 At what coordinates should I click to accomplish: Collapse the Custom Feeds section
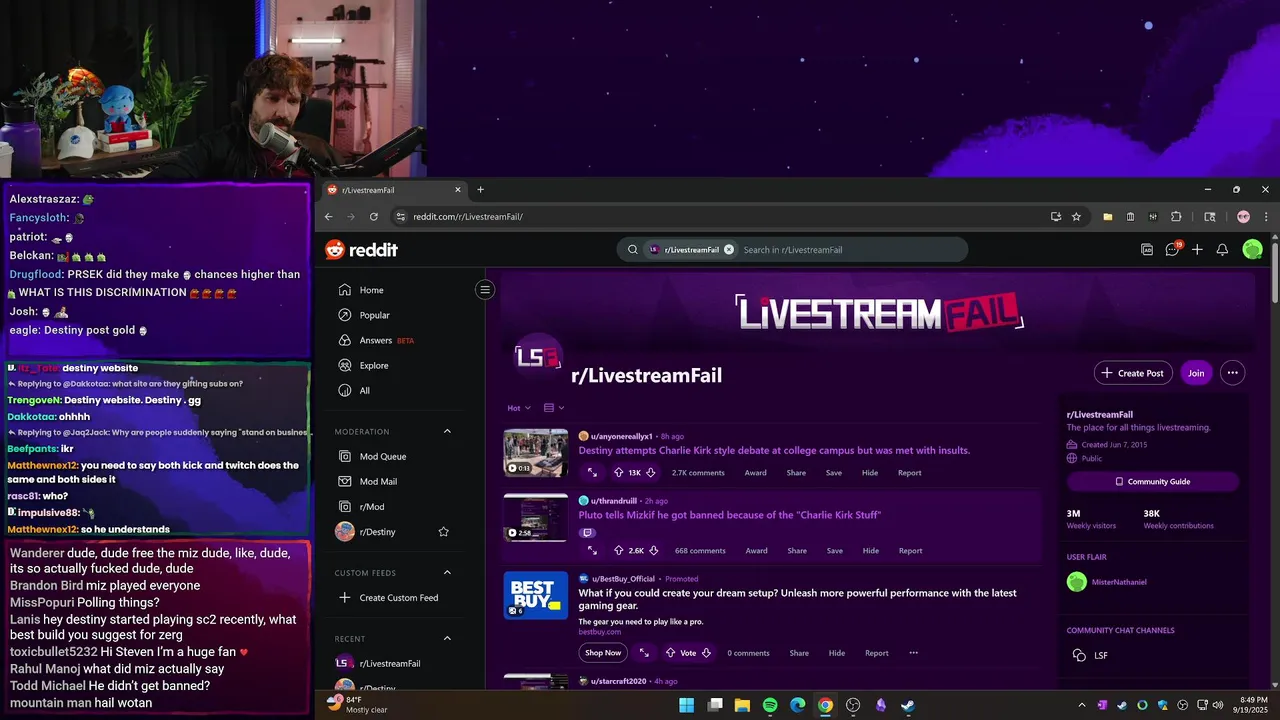click(447, 573)
